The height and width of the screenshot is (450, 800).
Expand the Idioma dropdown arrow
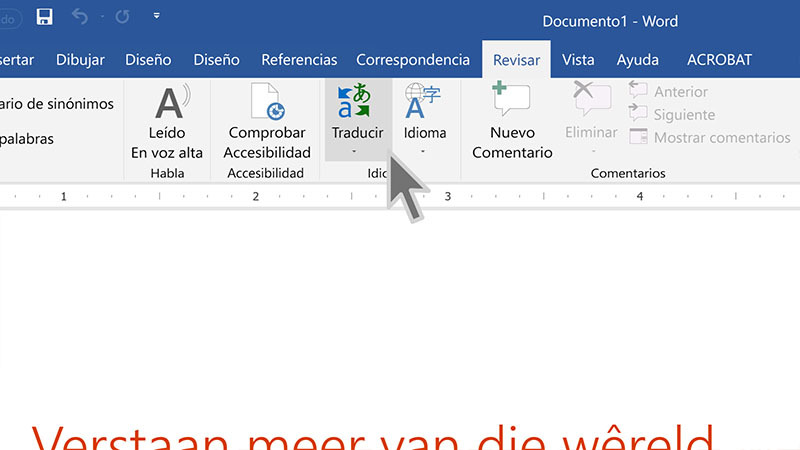(x=424, y=151)
